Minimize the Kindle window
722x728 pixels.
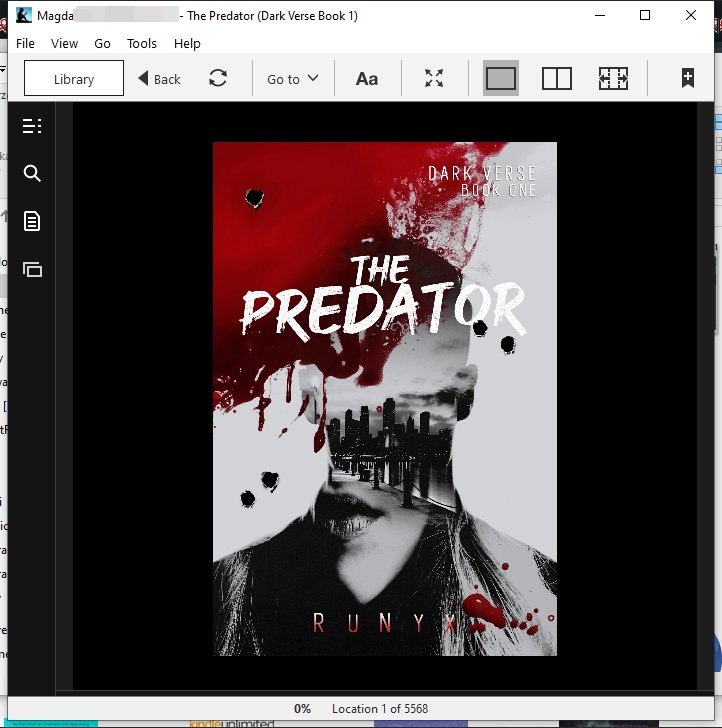pos(600,15)
